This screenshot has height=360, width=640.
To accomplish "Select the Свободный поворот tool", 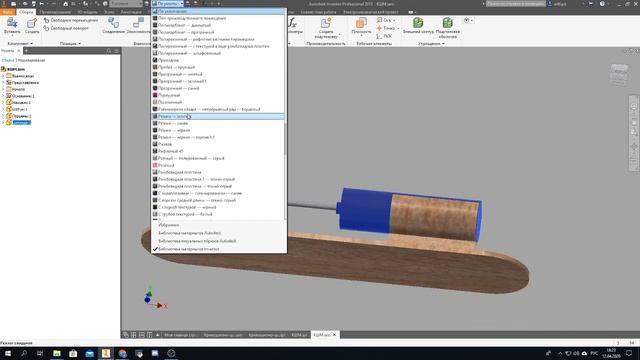I will pos(66,28).
